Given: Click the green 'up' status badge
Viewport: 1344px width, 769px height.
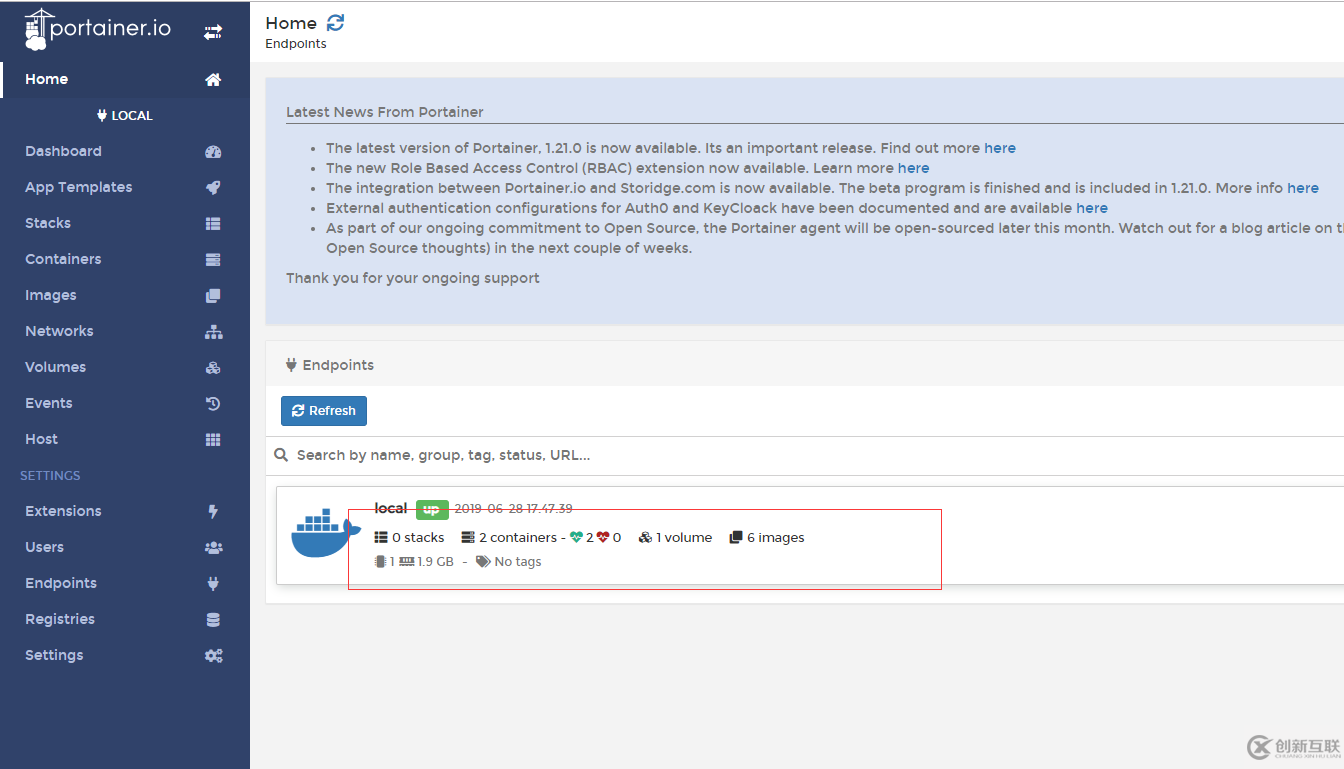Looking at the screenshot, I should coord(432,509).
